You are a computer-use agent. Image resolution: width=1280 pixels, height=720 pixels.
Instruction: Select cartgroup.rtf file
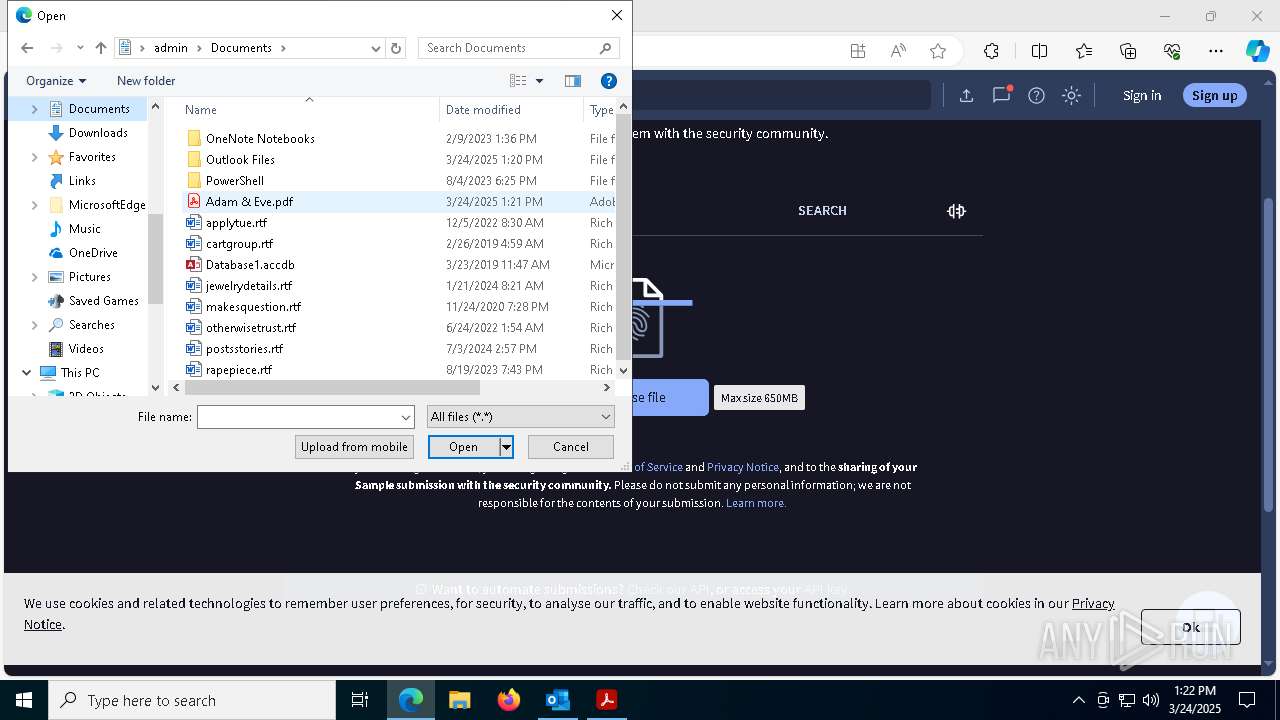(x=239, y=244)
